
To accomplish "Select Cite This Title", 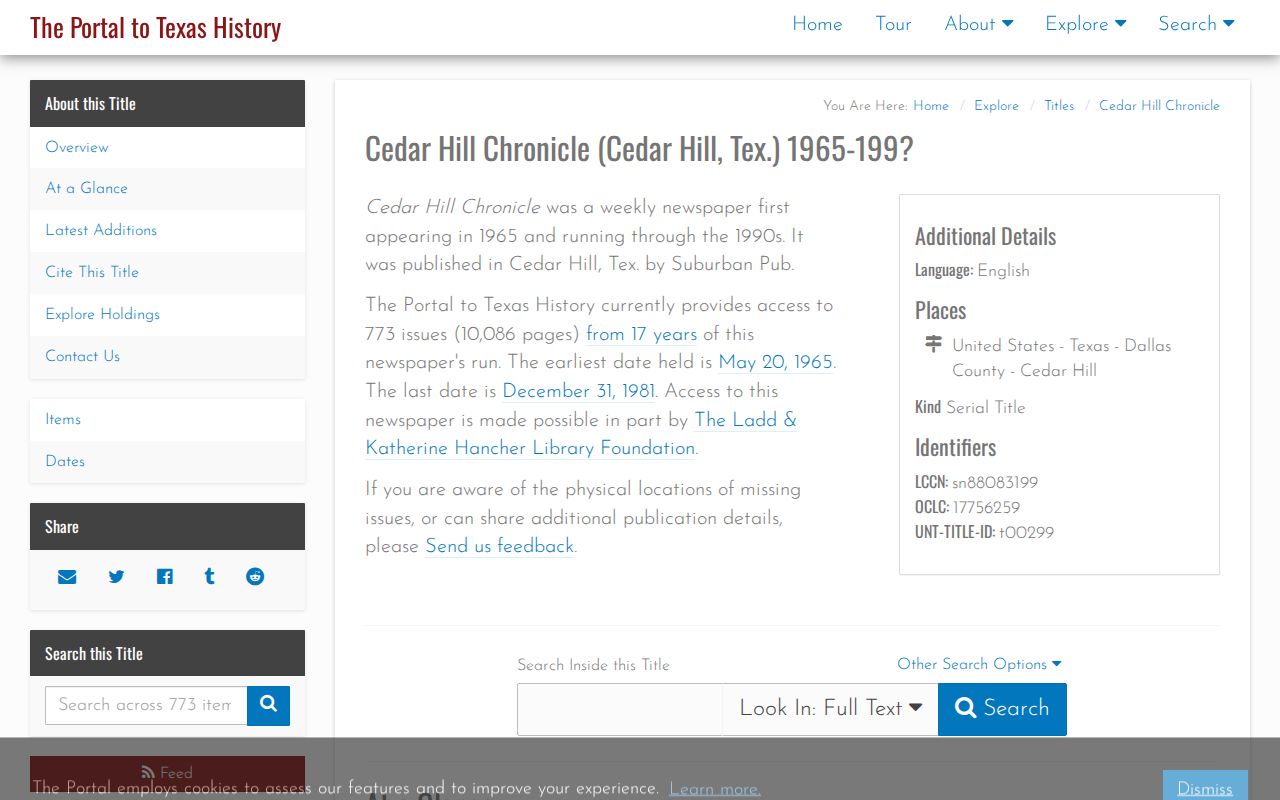I will click(x=167, y=272).
